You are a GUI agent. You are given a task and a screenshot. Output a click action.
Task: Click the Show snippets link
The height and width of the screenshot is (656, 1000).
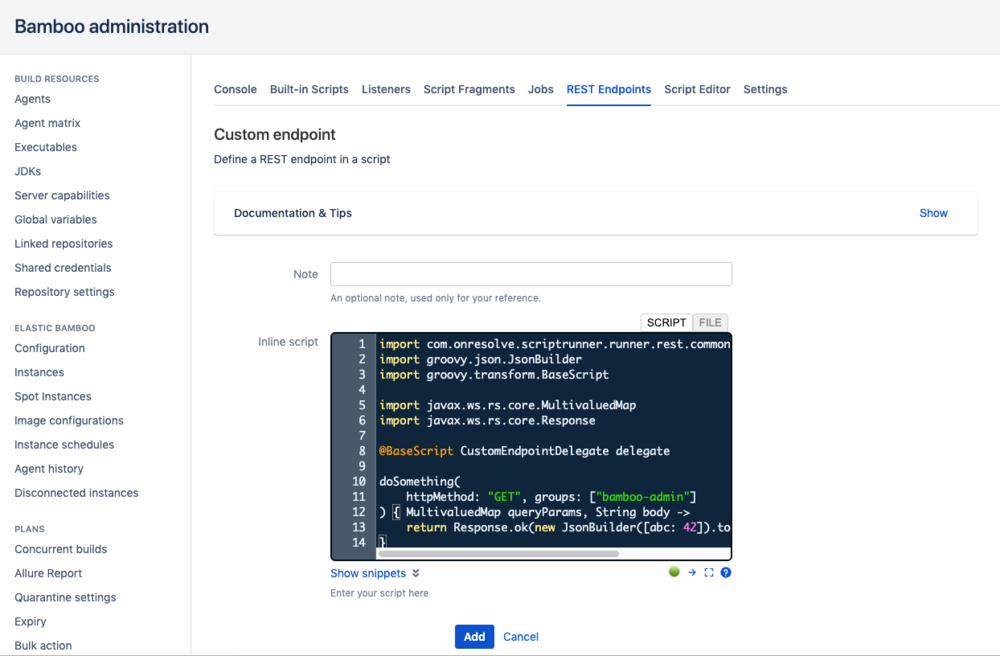pyautogui.click(x=368, y=573)
